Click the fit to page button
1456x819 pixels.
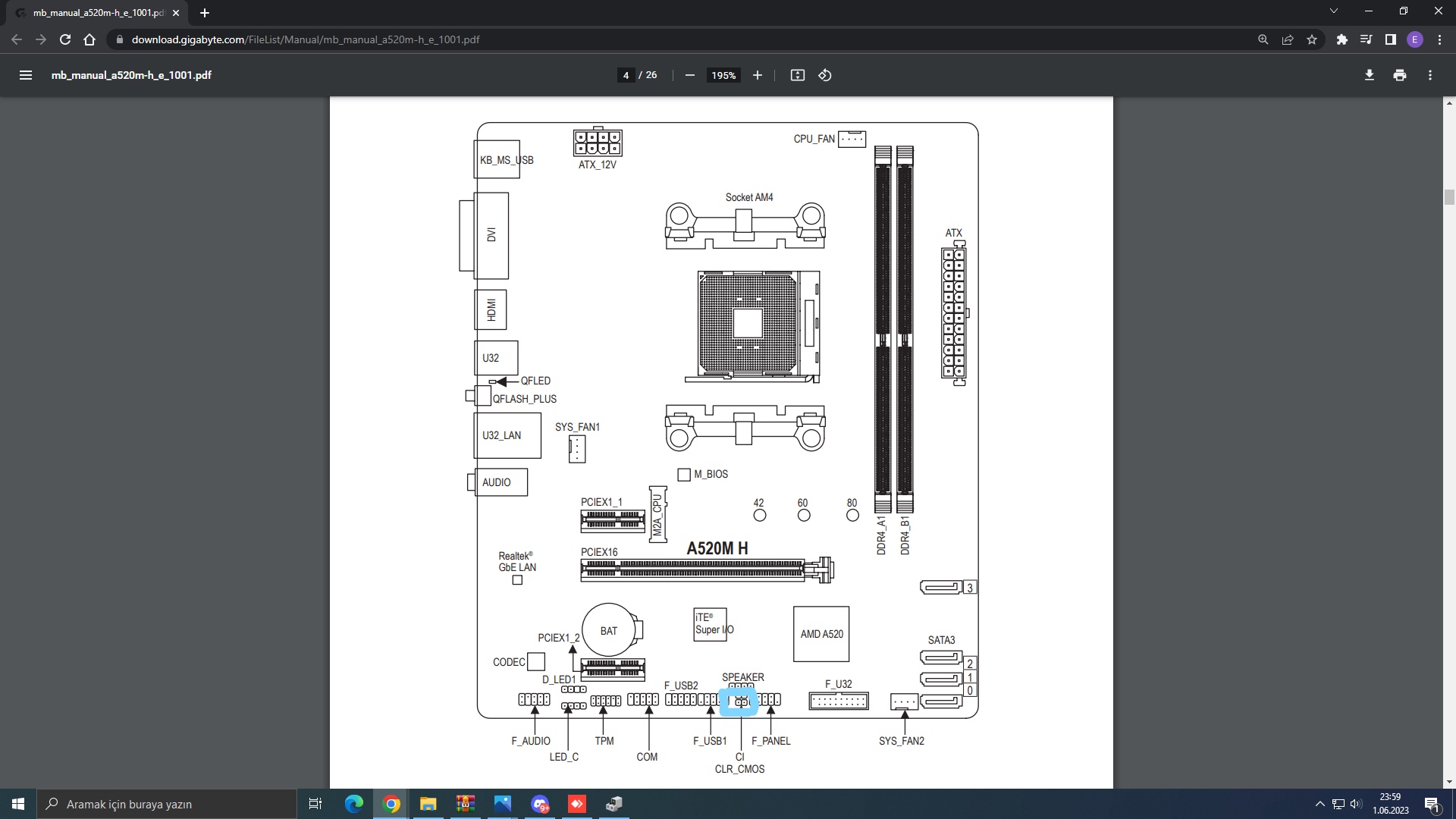click(797, 75)
